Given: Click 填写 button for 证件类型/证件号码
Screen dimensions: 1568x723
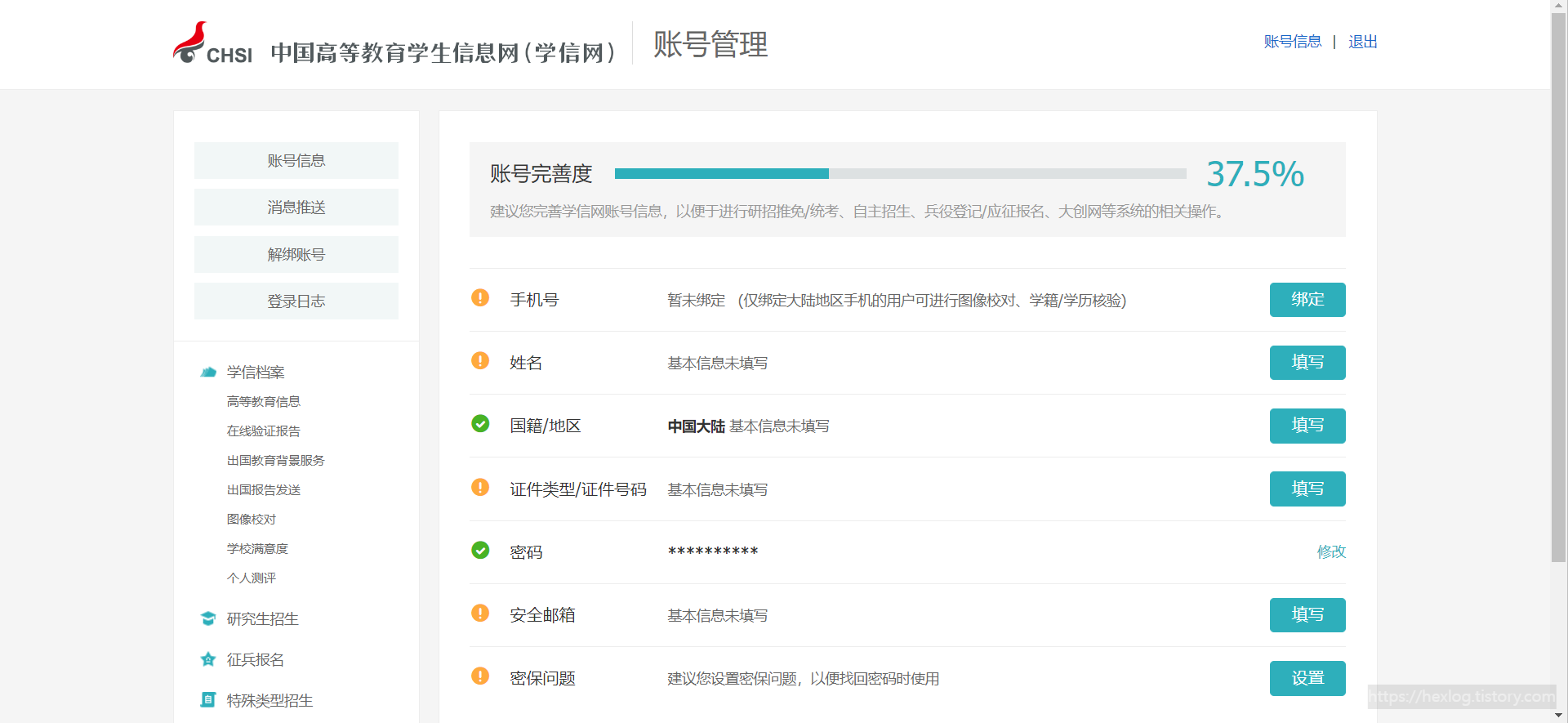Looking at the screenshot, I should 1307,489.
